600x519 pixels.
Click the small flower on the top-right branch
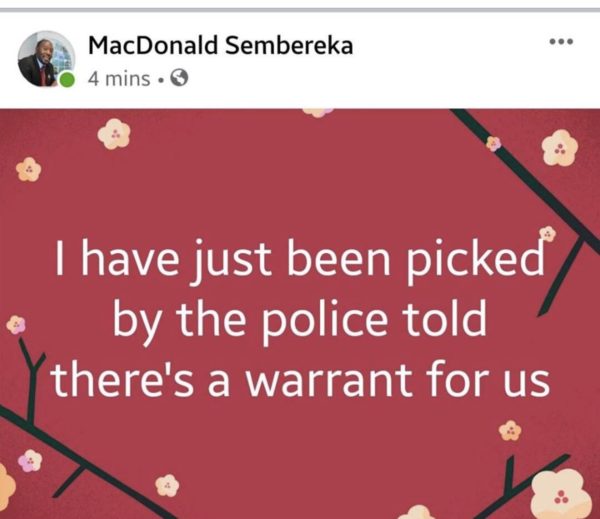(493, 144)
